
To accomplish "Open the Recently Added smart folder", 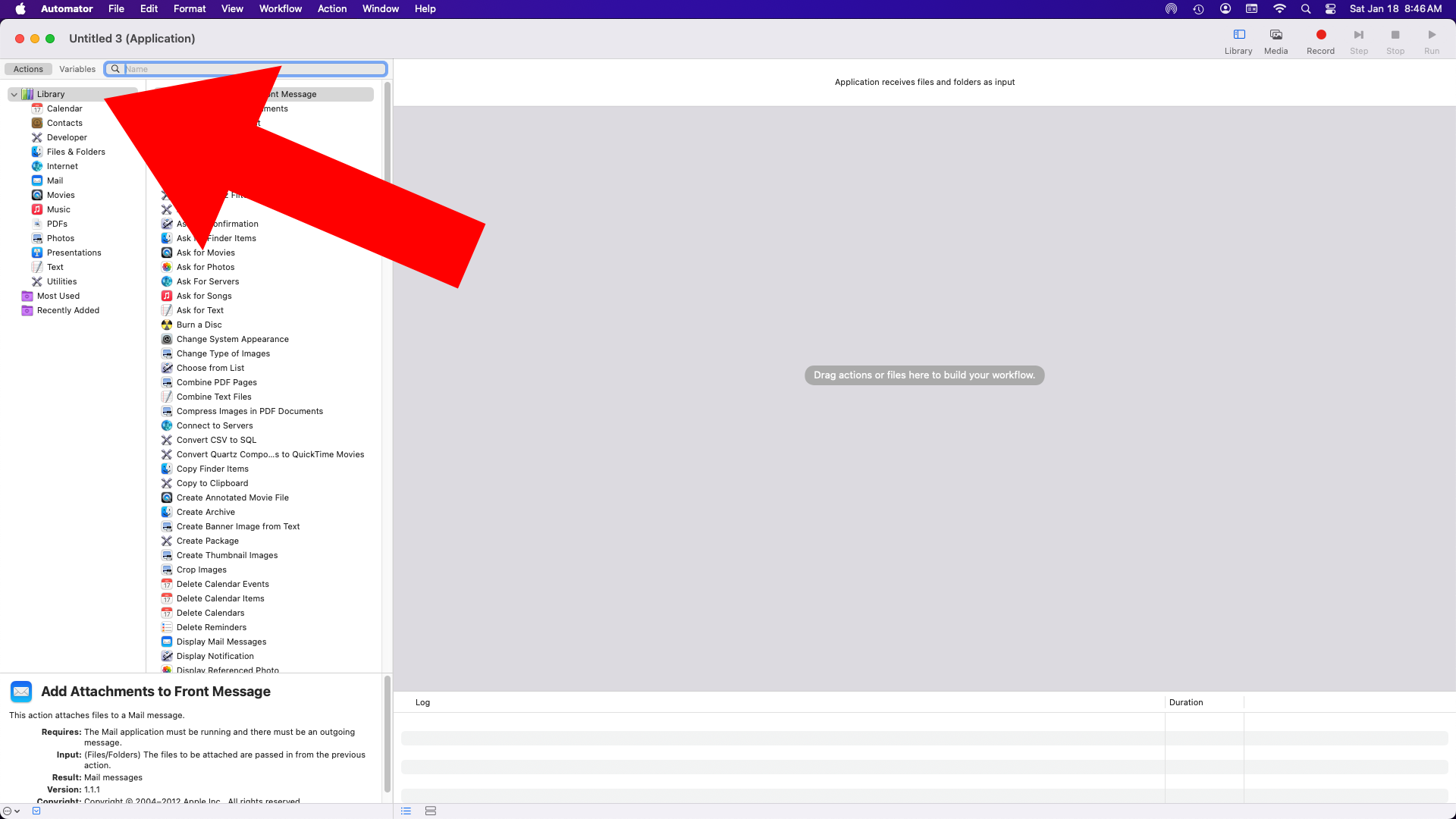I will click(67, 310).
